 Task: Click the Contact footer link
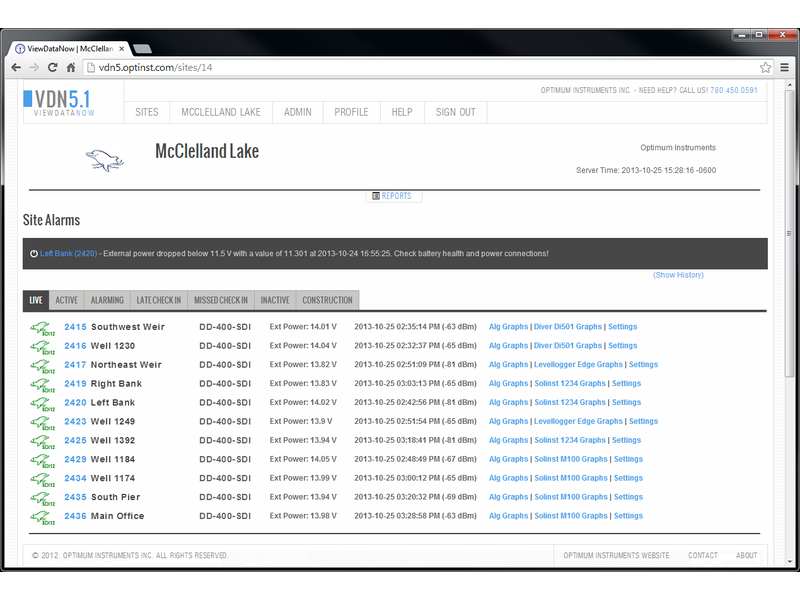pyautogui.click(x=703, y=555)
